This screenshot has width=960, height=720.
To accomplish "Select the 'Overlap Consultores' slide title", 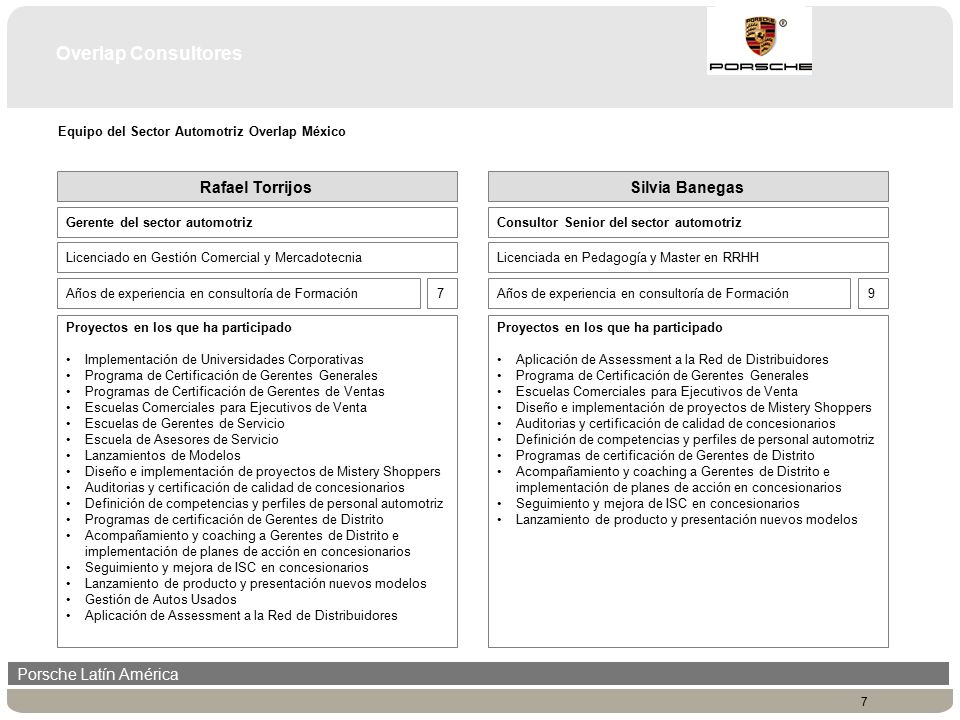I will tap(149, 53).
